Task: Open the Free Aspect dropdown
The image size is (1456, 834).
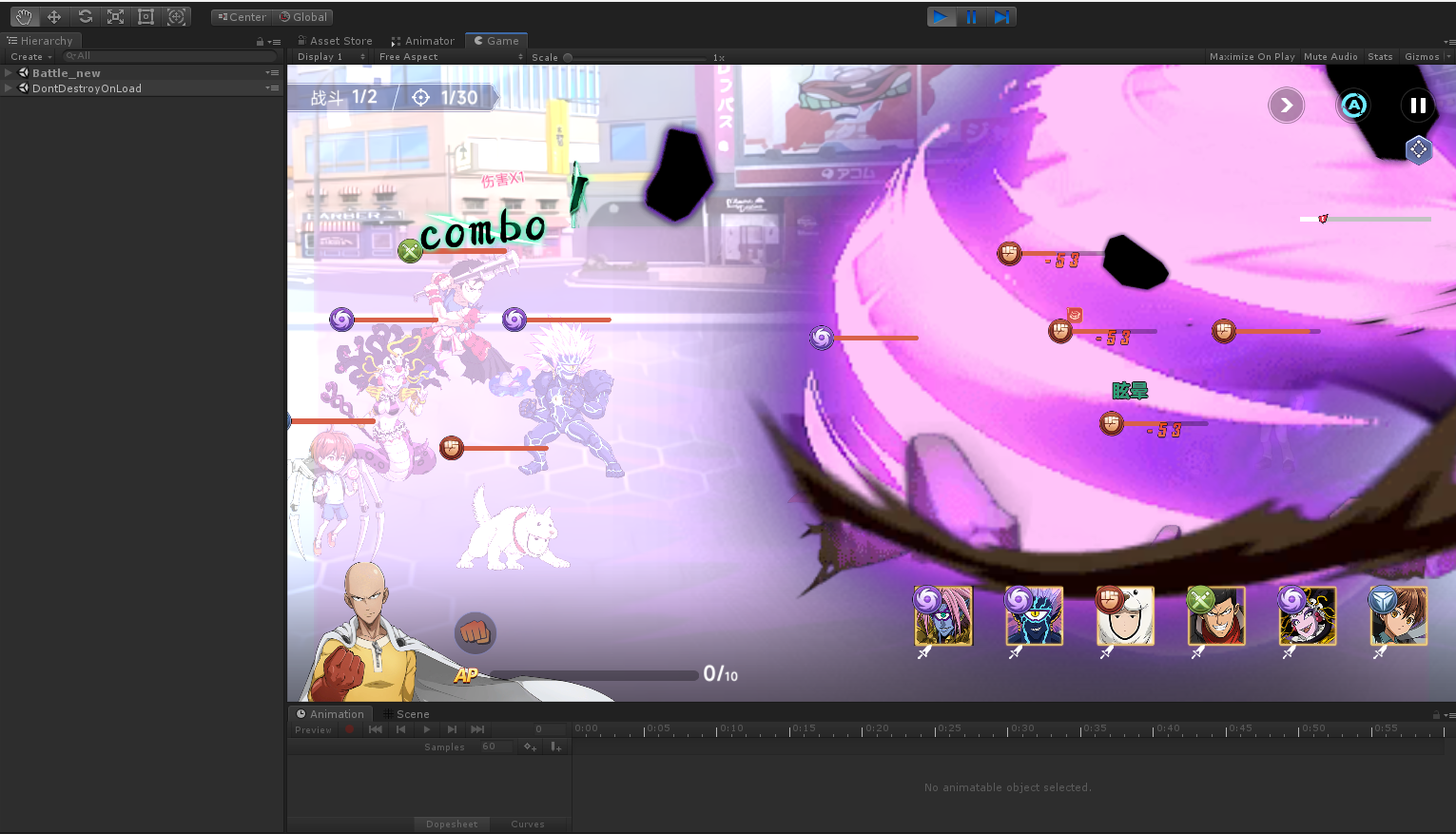Action: tap(450, 57)
